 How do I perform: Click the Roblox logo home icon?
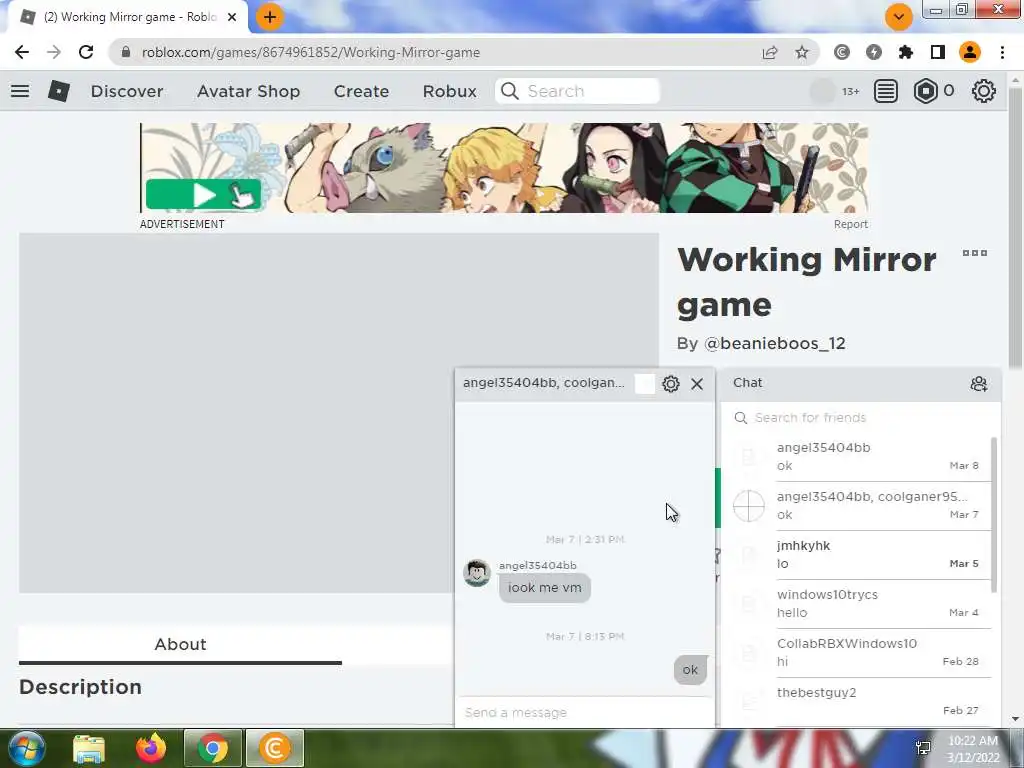pyautogui.click(x=59, y=91)
